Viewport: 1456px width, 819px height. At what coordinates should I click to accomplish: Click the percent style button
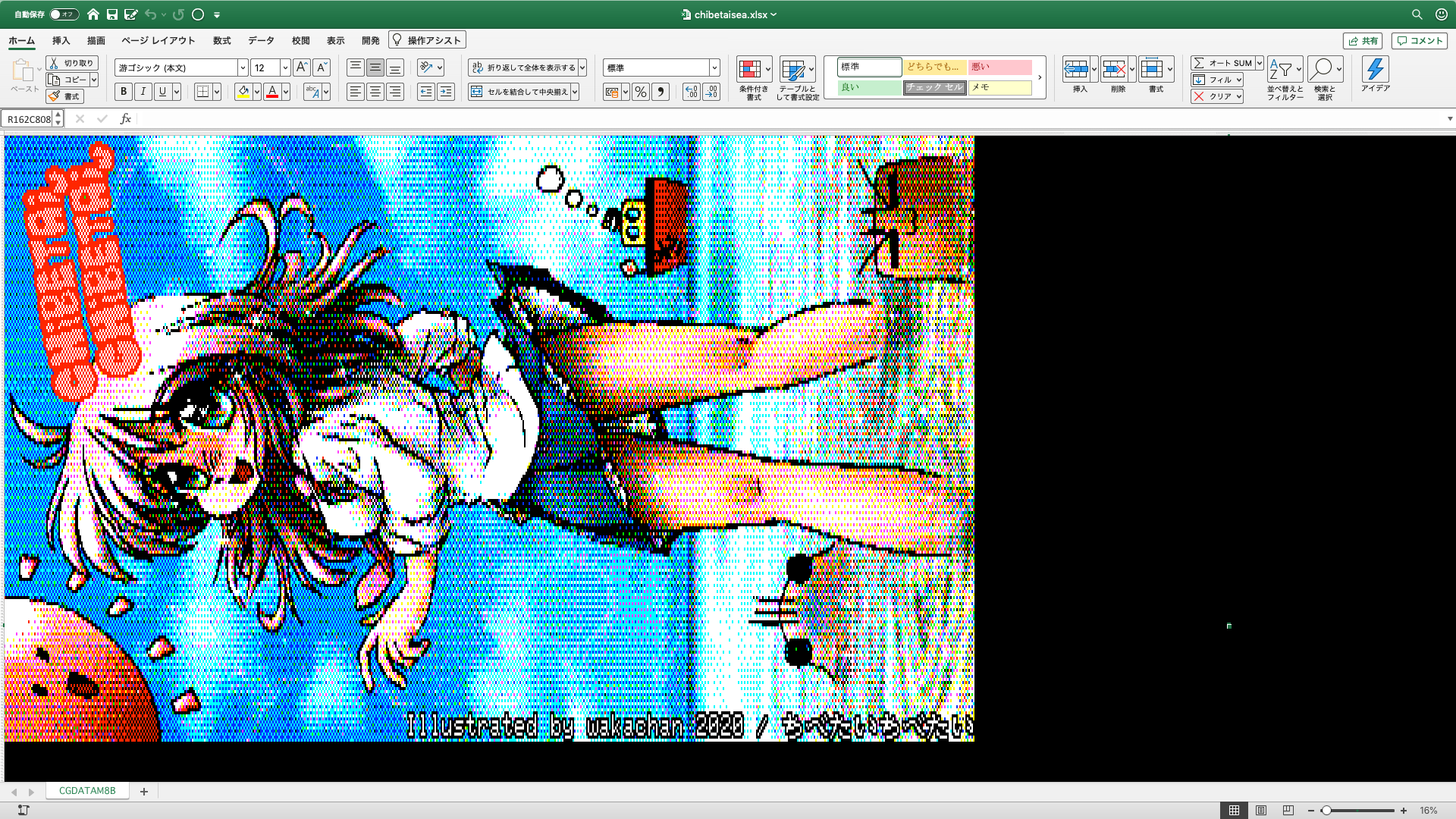[641, 92]
